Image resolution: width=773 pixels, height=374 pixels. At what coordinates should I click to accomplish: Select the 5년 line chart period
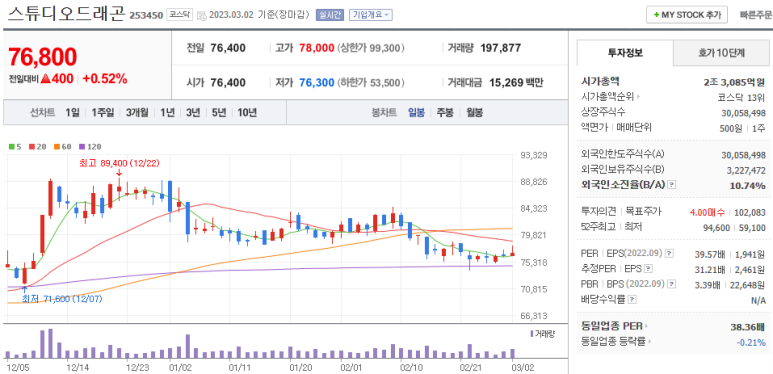pyautogui.click(x=219, y=112)
